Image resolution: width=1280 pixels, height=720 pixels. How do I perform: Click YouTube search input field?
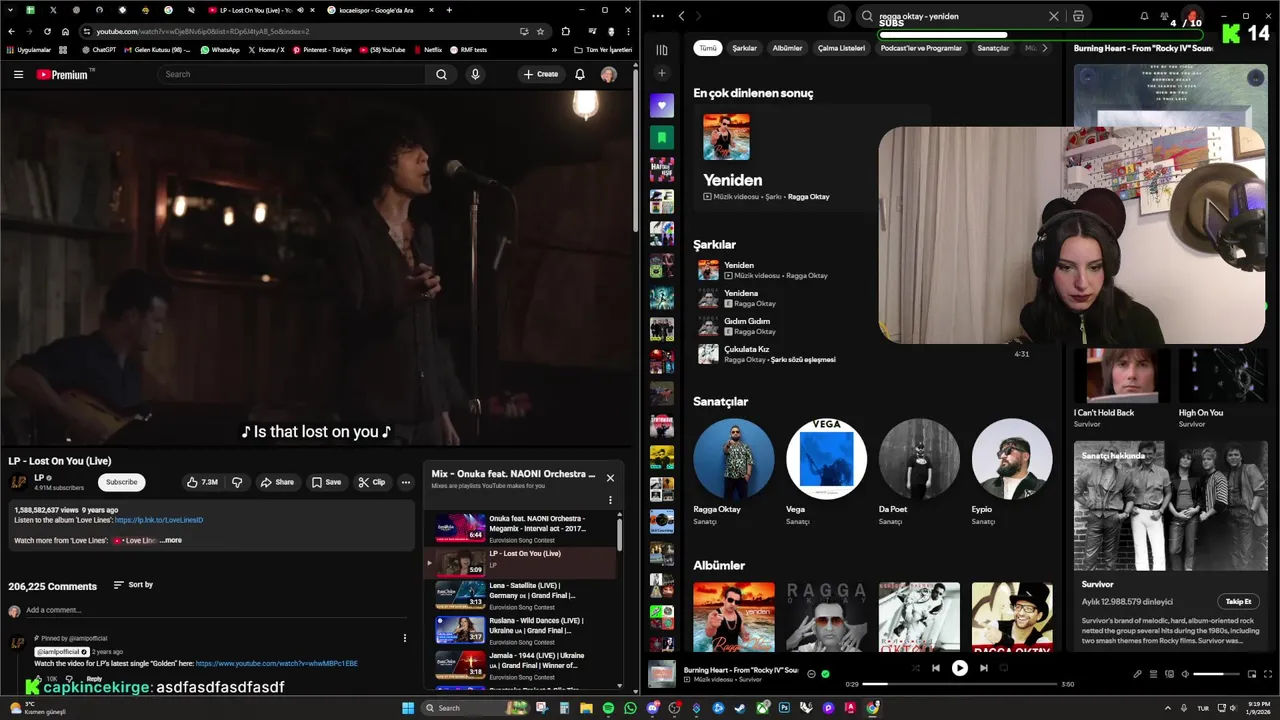[x=290, y=74]
